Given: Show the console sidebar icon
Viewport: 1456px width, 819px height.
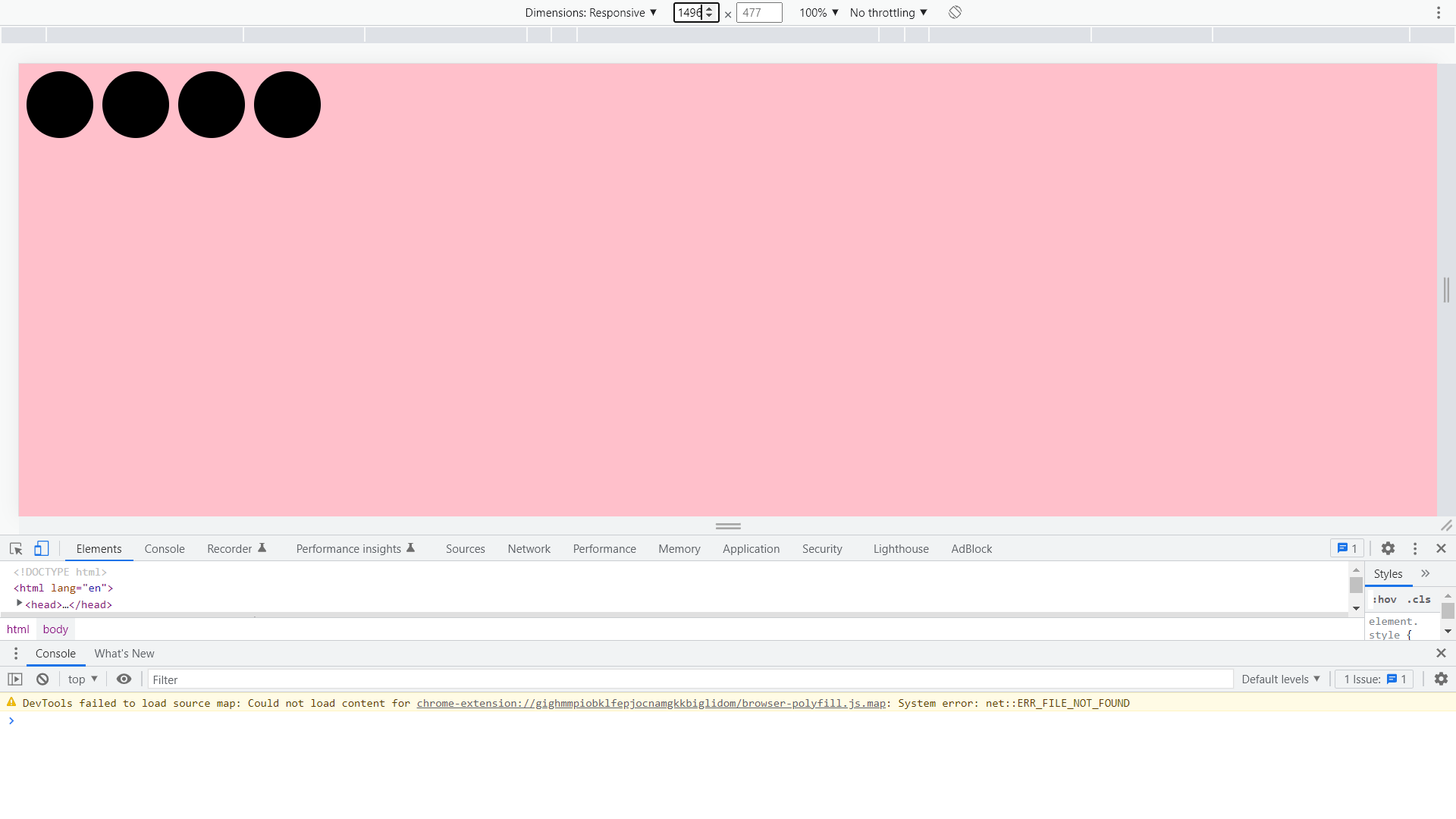Looking at the screenshot, I should pyautogui.click(x=15, y=679).
